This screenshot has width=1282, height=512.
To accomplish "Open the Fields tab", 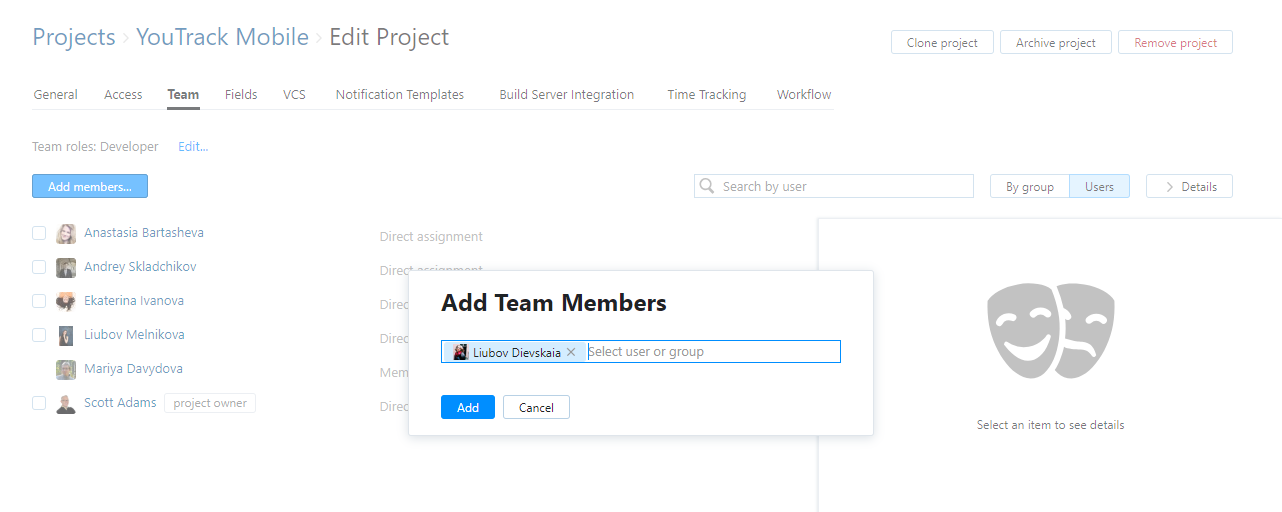I will pos(241,95).
